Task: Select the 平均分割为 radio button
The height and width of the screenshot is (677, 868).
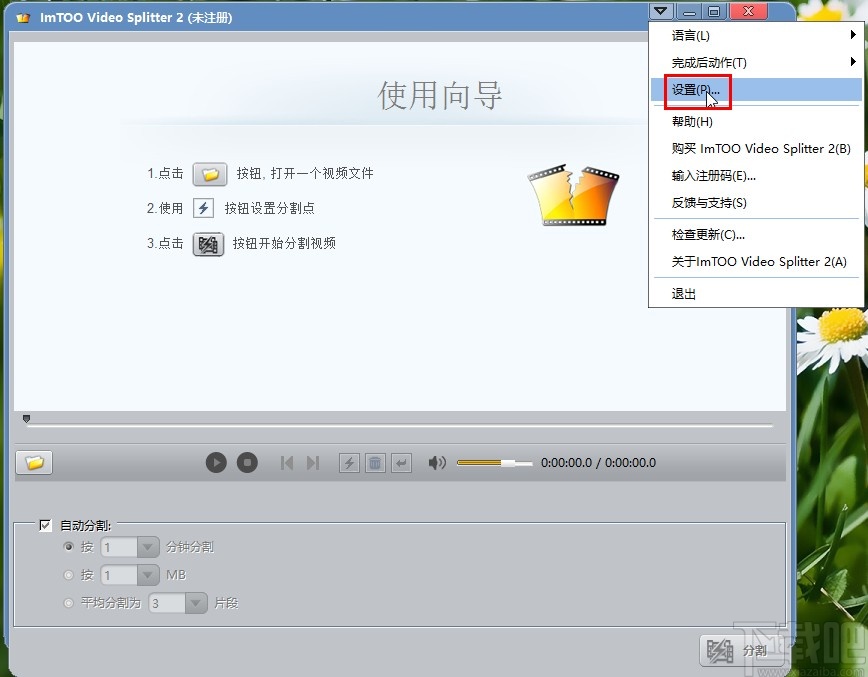Action: coord(69,603)
